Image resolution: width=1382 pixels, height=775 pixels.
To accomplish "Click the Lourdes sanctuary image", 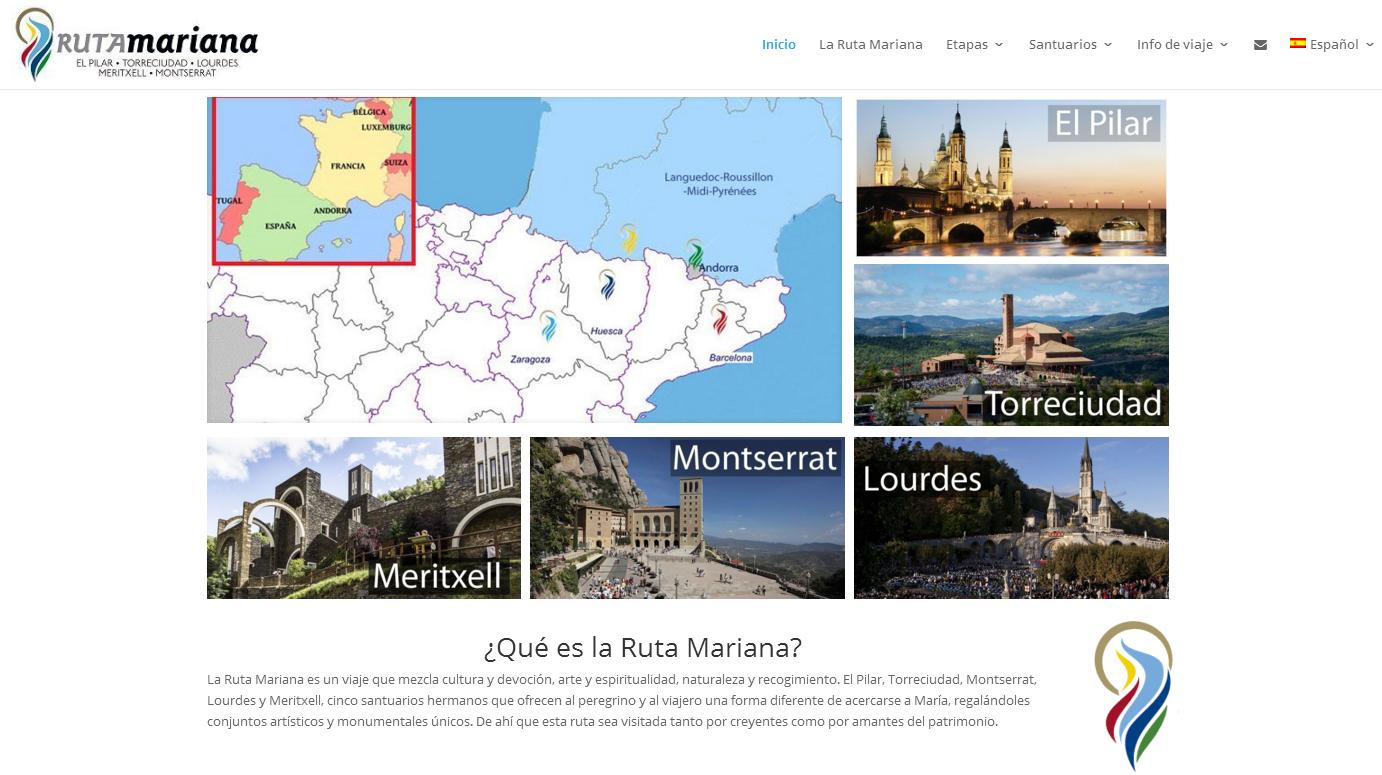I will 1010,518.
